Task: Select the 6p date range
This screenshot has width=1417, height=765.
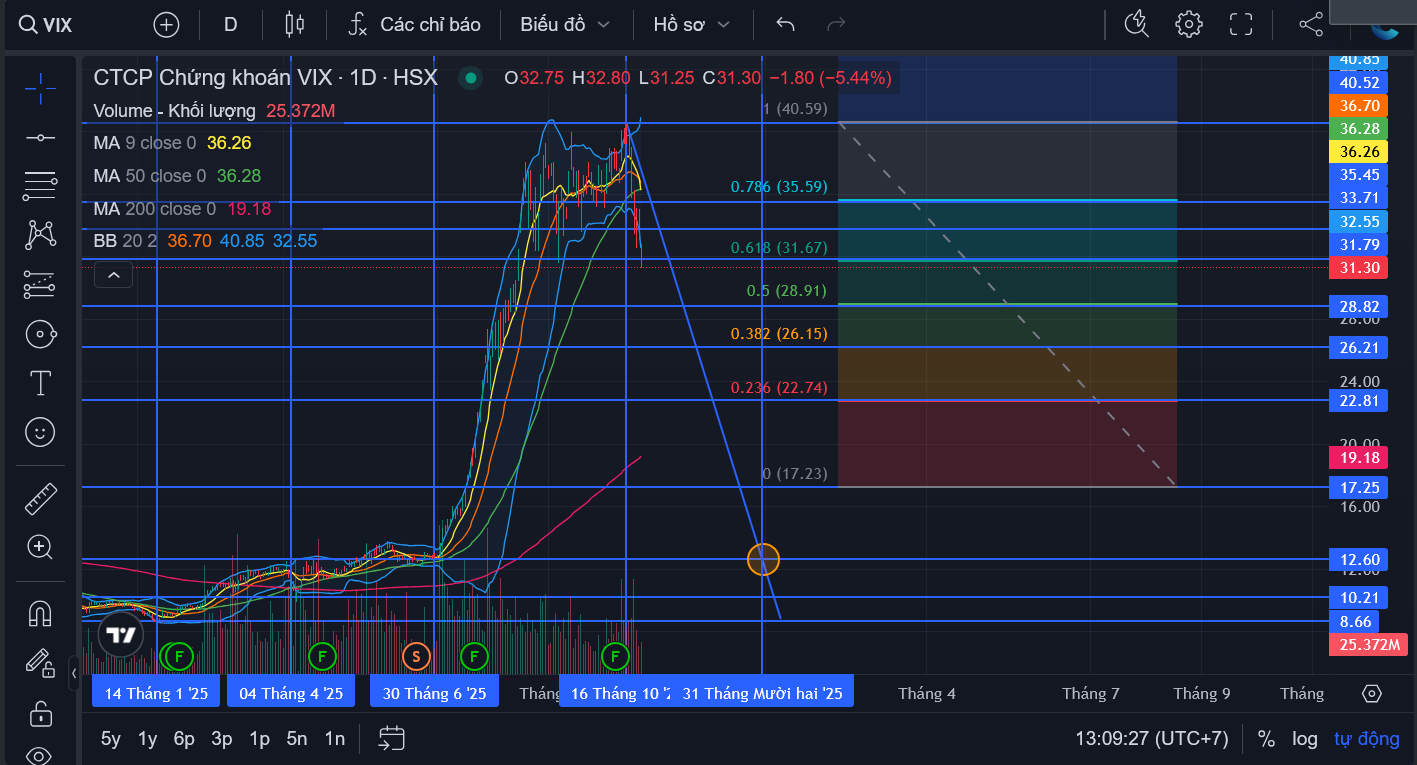Action: [184, 739]
